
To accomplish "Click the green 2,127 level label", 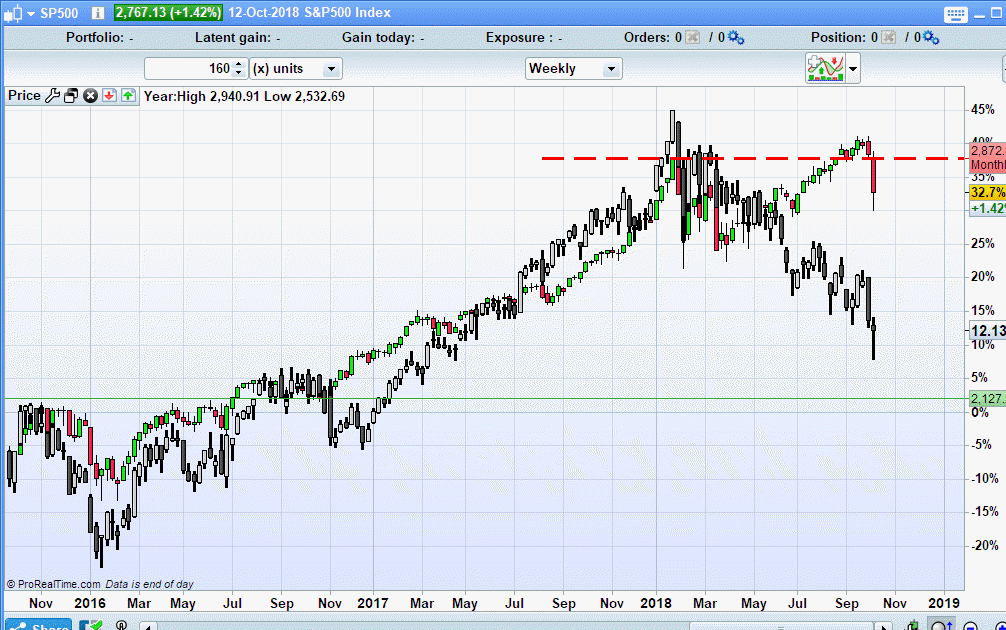I will click(x=987, y=398).
